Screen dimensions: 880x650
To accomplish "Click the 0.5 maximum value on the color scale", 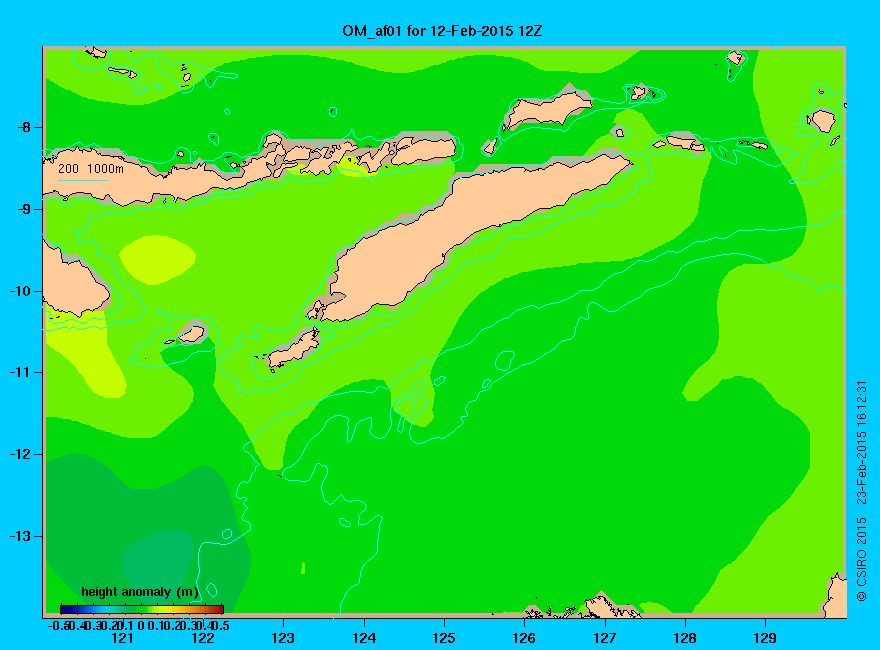I will coord(222,625).
